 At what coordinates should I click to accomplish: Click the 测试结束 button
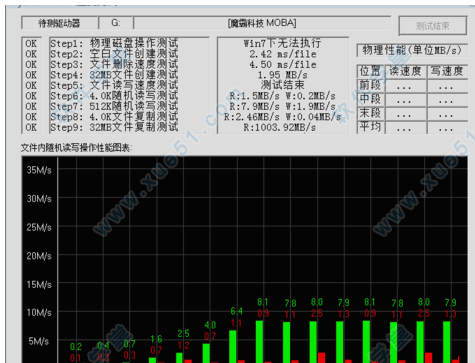pos(433,25)
